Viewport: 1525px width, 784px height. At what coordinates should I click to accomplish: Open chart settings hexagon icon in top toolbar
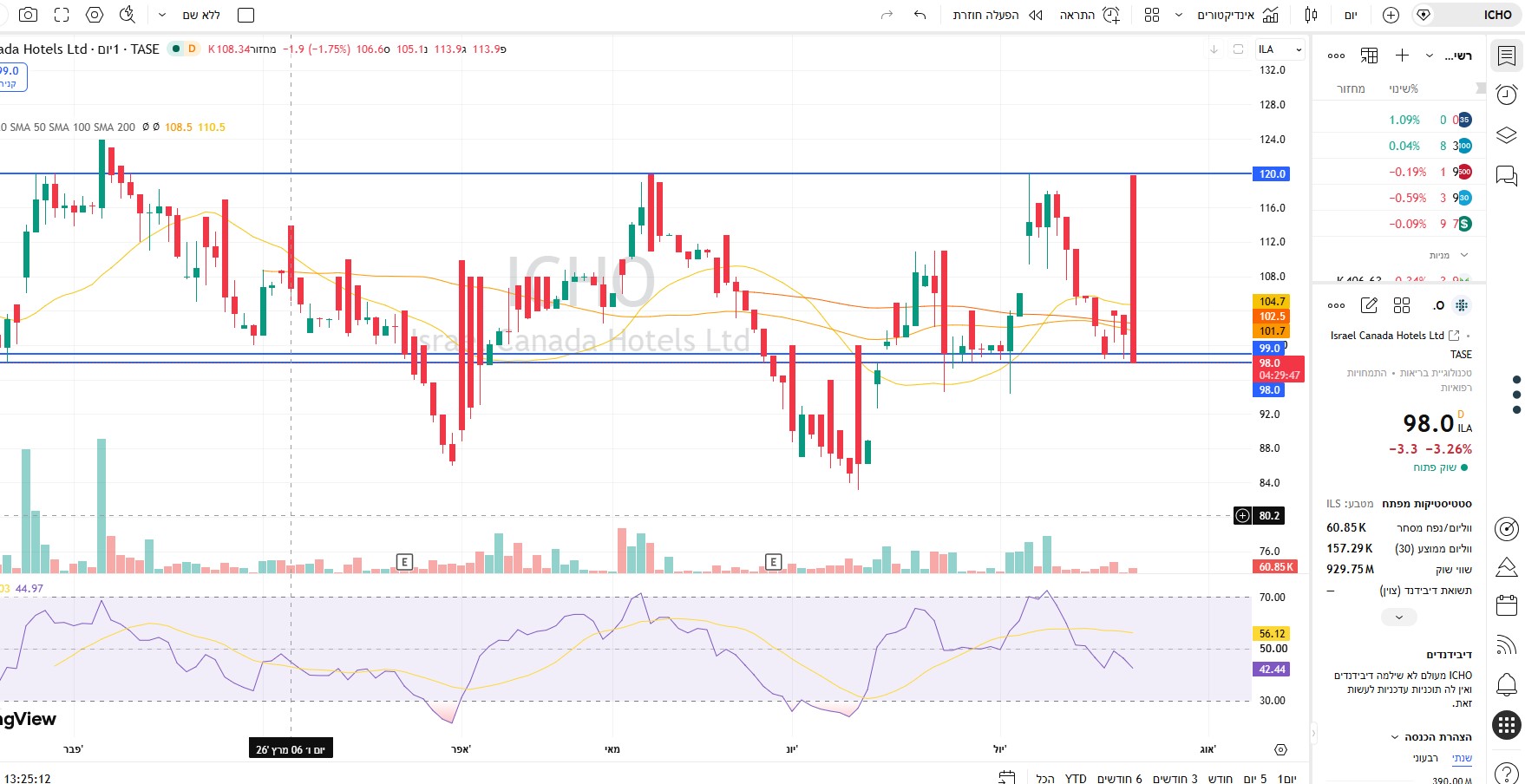click(95, 15)
